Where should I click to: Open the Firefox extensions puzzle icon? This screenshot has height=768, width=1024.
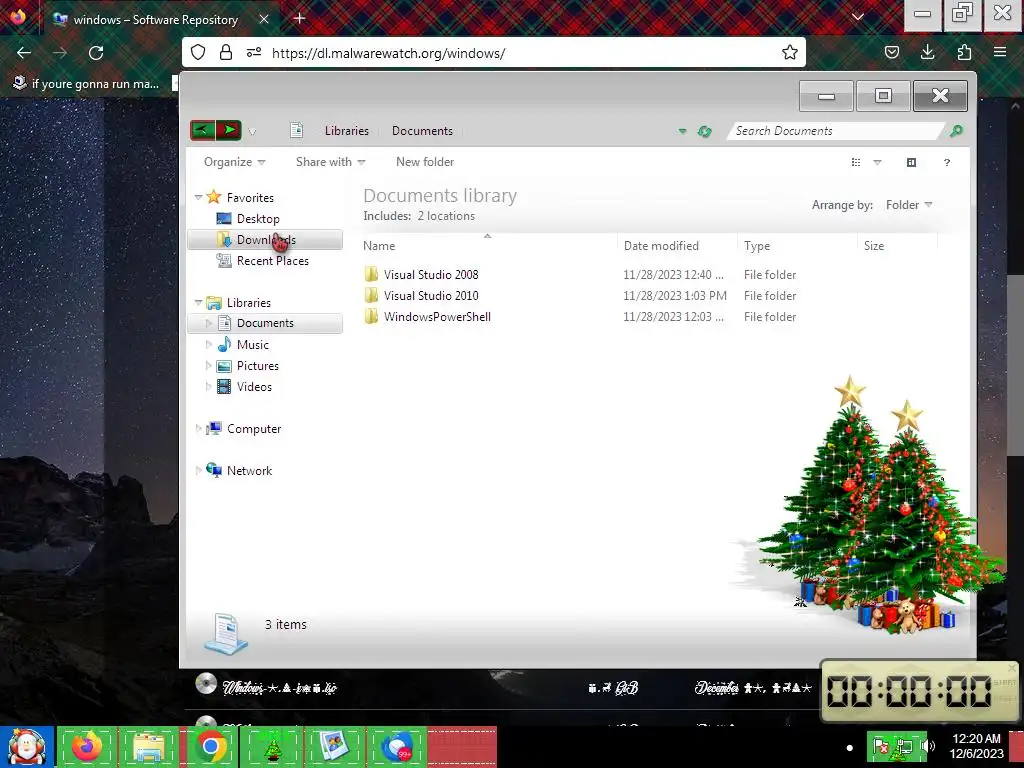tap(964, 52)
